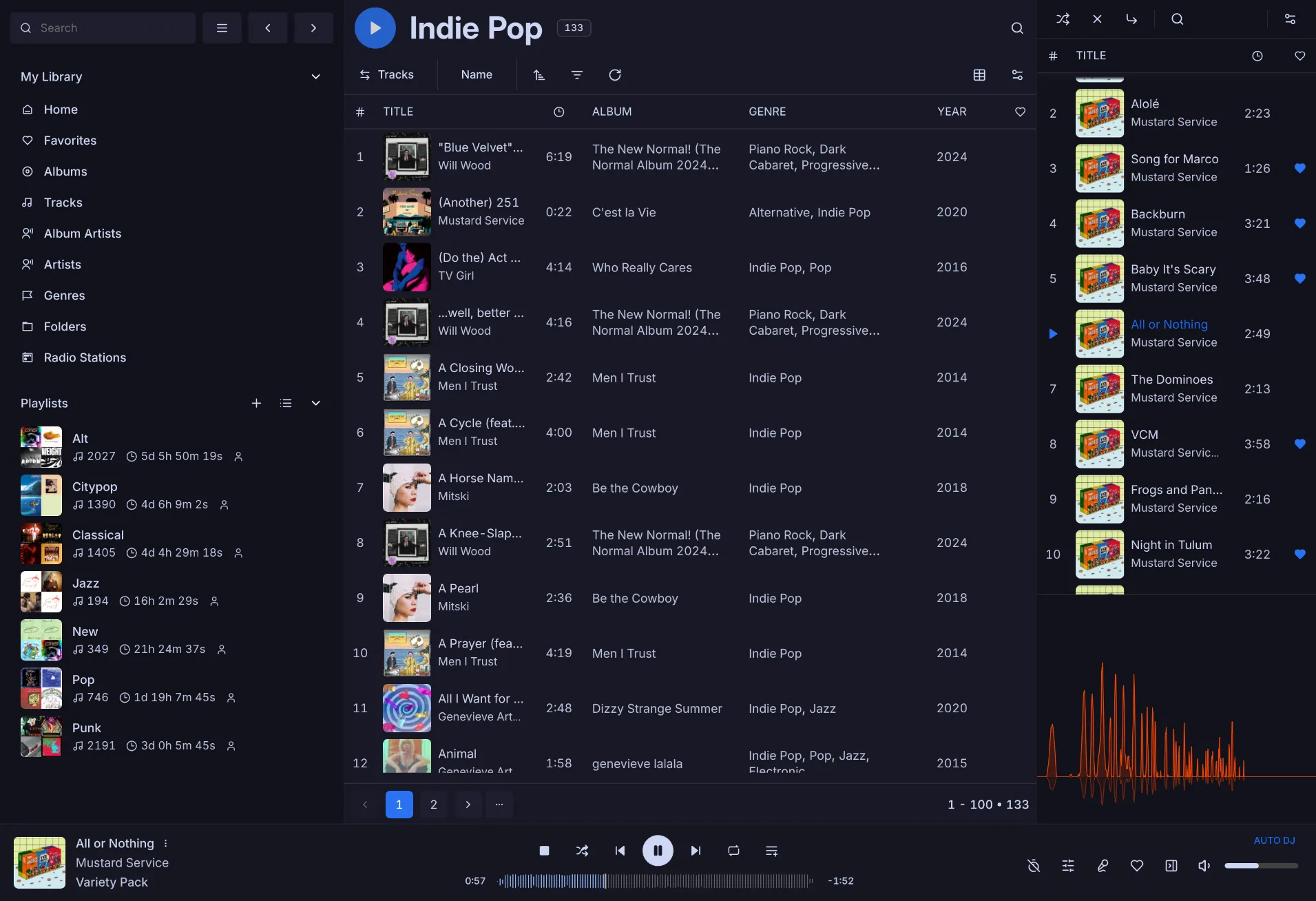
Task: Open the hamburger menu beside search
Action: pos(222,28)
